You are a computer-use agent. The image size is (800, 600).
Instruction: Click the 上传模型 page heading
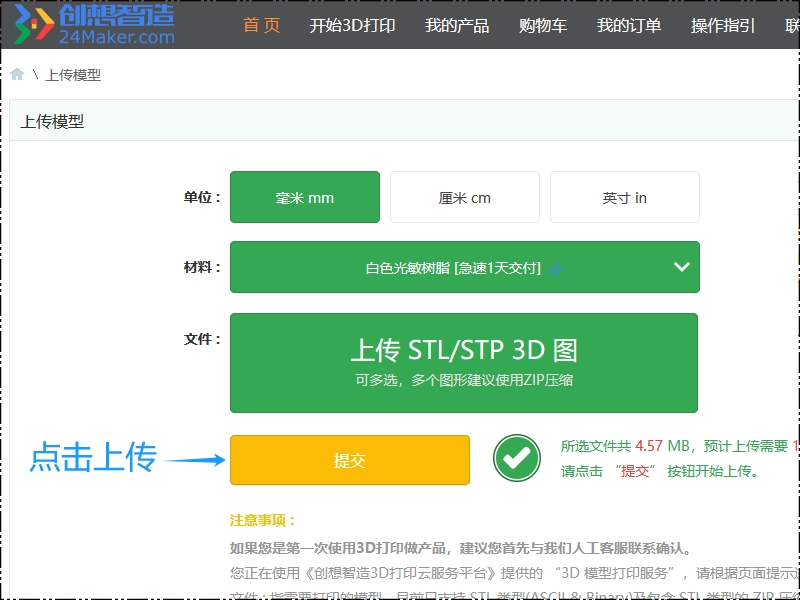52,119
